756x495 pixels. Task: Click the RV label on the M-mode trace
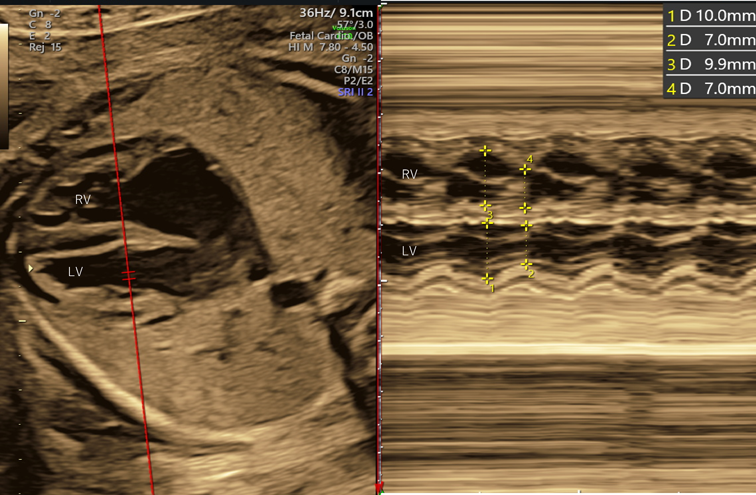[410, 174]
